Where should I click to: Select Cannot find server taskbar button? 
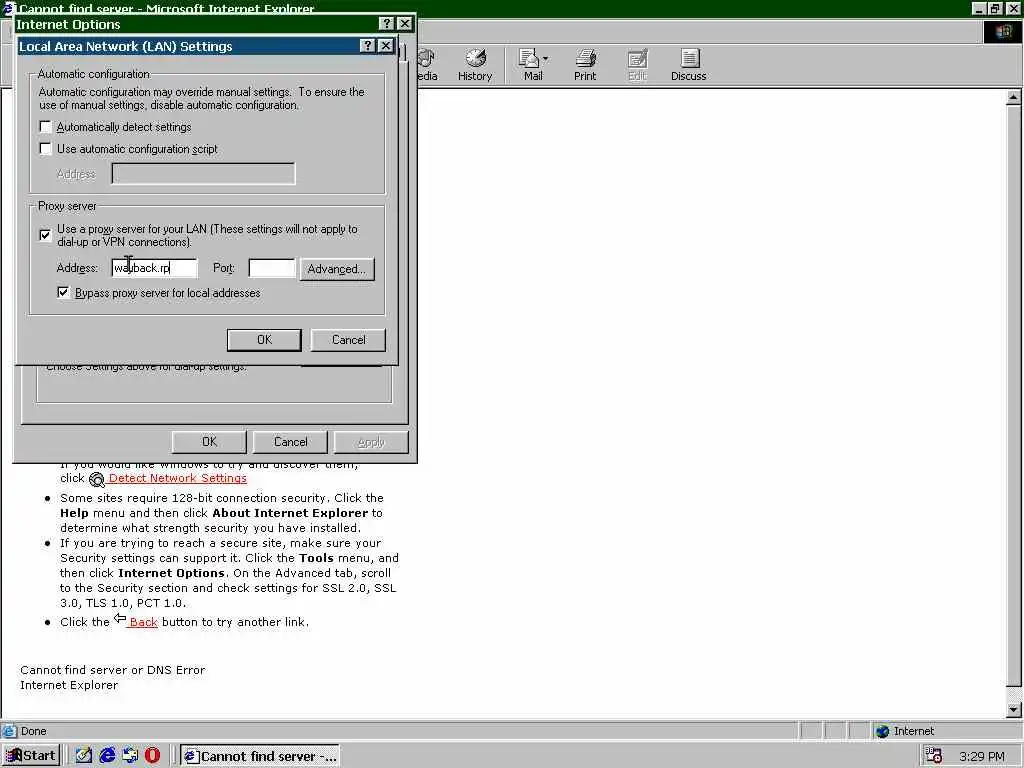click(260, 756)
